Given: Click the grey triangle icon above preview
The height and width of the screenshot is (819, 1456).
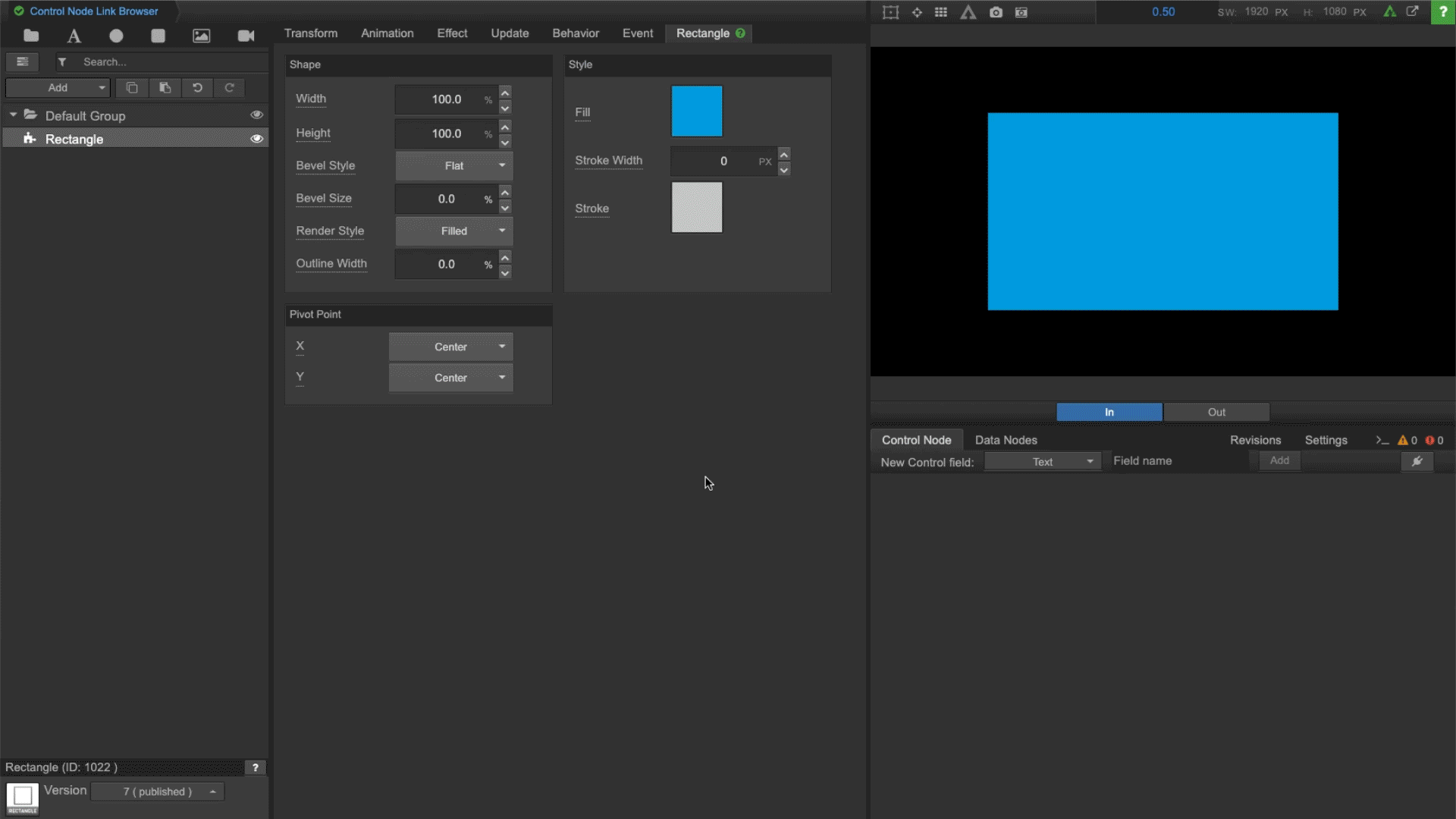Looking at the screenshot, I should click(968, 12).
